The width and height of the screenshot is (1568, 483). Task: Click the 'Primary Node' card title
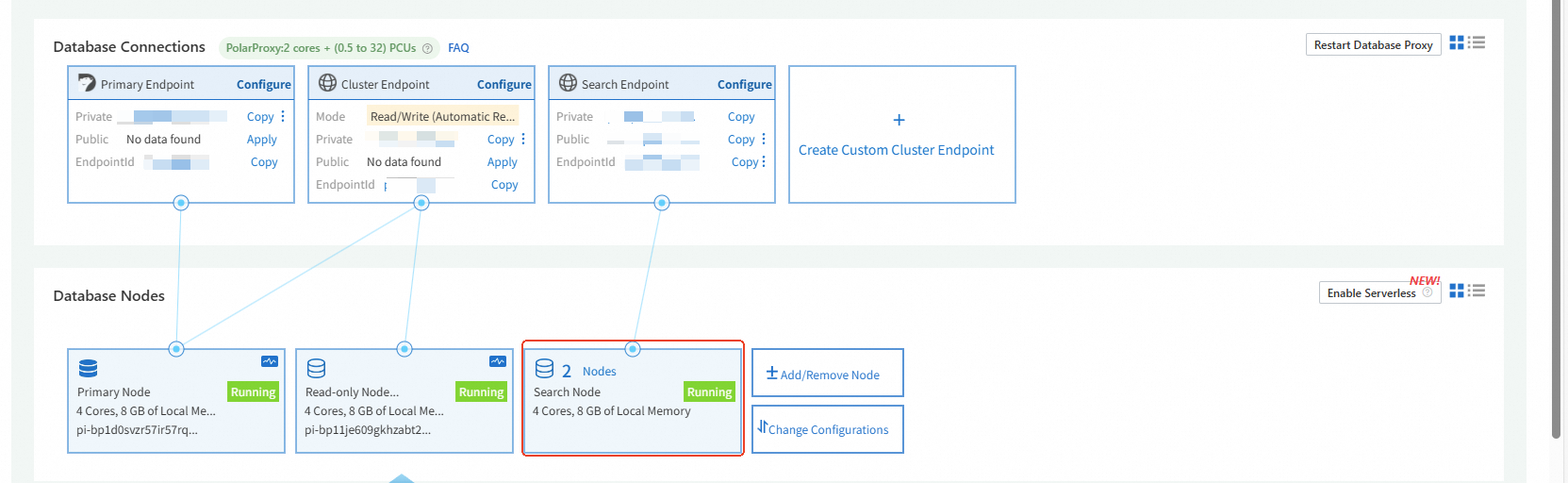click(114, 392)
